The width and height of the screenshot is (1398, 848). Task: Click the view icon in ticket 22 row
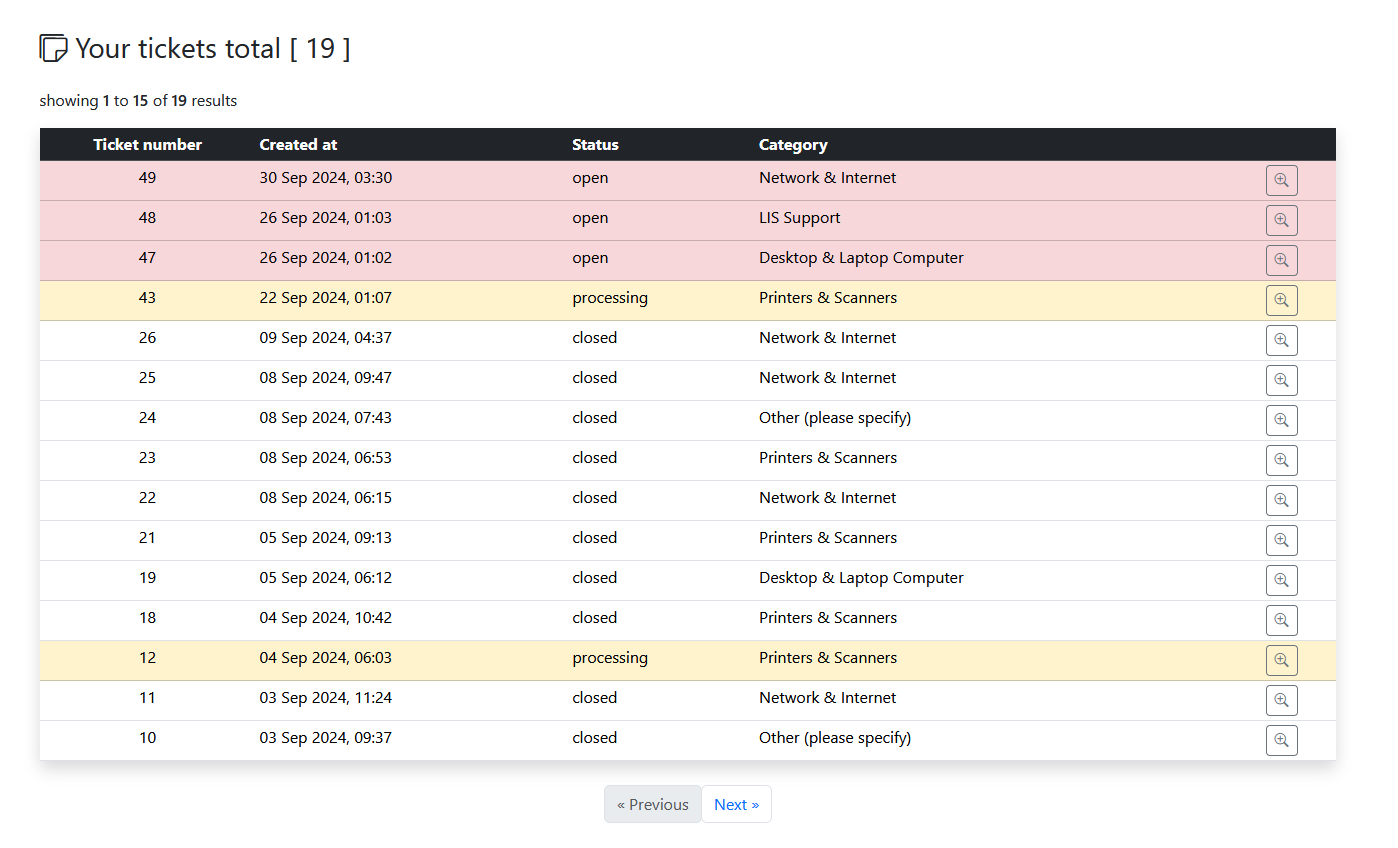point(1281,500)
